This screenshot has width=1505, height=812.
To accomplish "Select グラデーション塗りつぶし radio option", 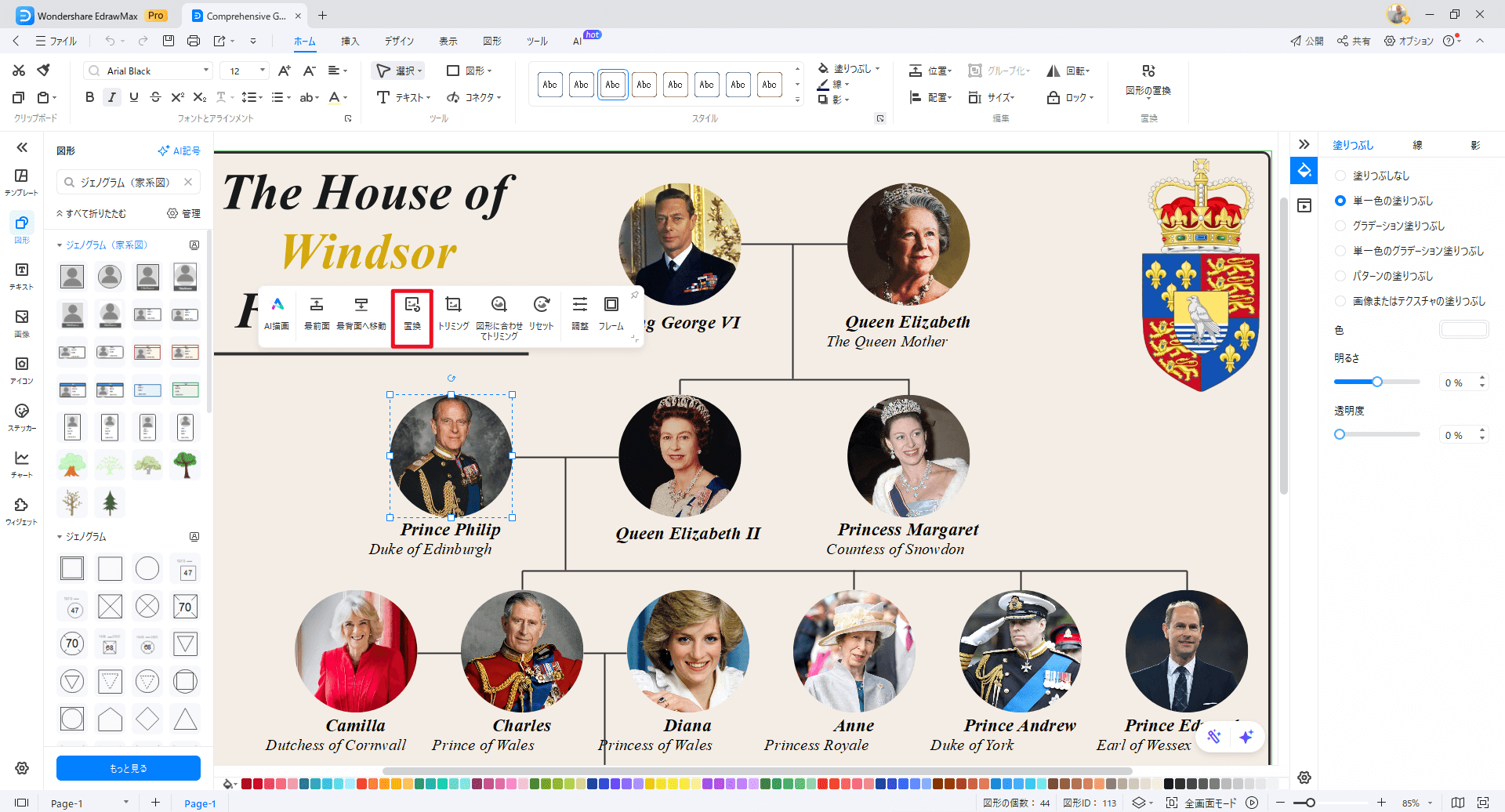I will pos(1340,226).
